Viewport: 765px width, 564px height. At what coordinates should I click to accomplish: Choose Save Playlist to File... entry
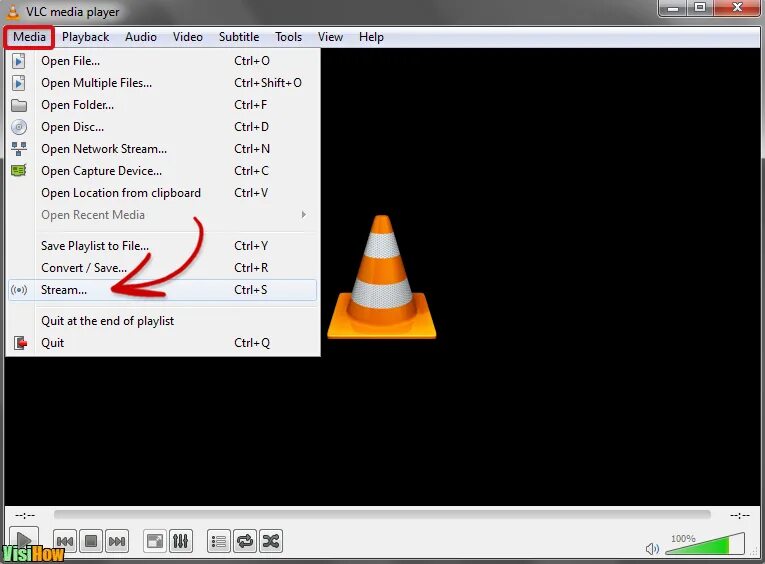162,246
